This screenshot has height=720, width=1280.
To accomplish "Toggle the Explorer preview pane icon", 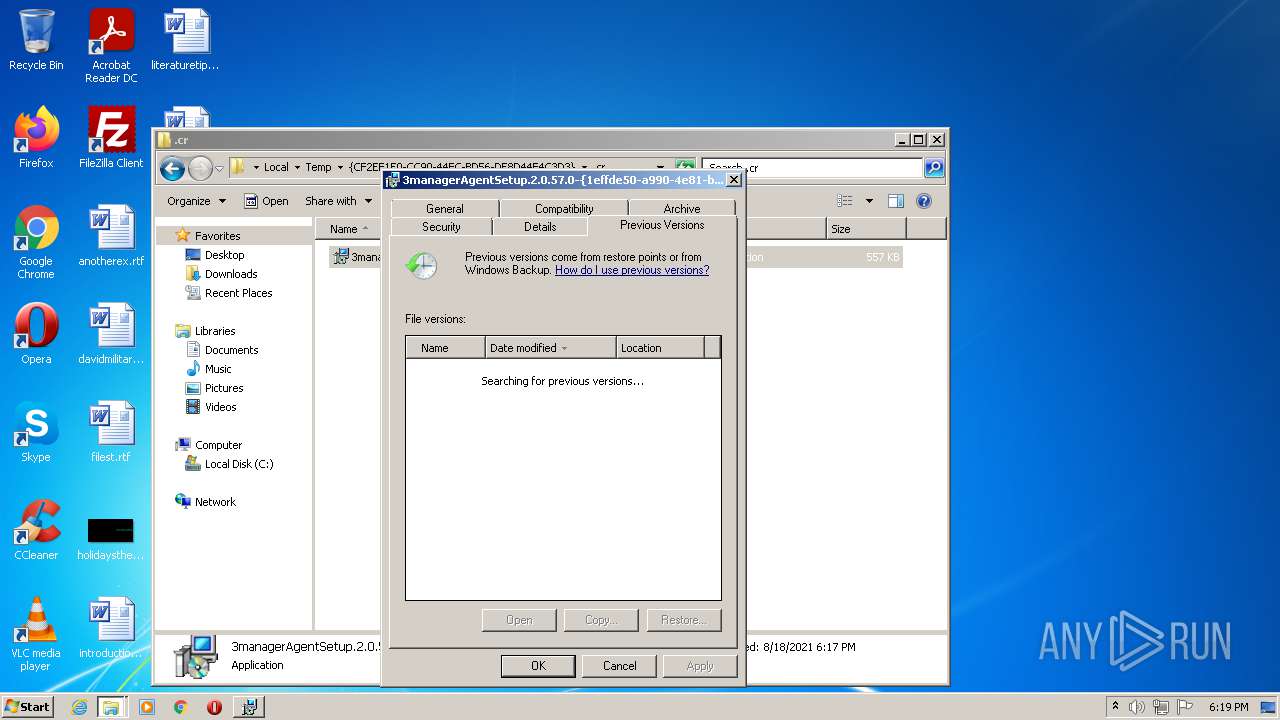I will 896,201.
